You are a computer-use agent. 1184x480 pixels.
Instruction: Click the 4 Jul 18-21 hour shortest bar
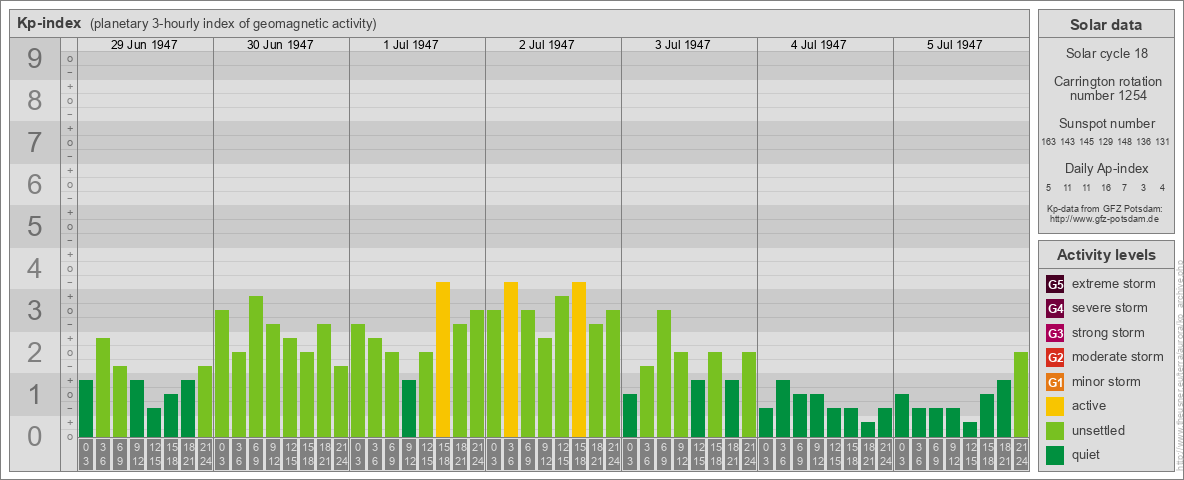pos(868,429)
